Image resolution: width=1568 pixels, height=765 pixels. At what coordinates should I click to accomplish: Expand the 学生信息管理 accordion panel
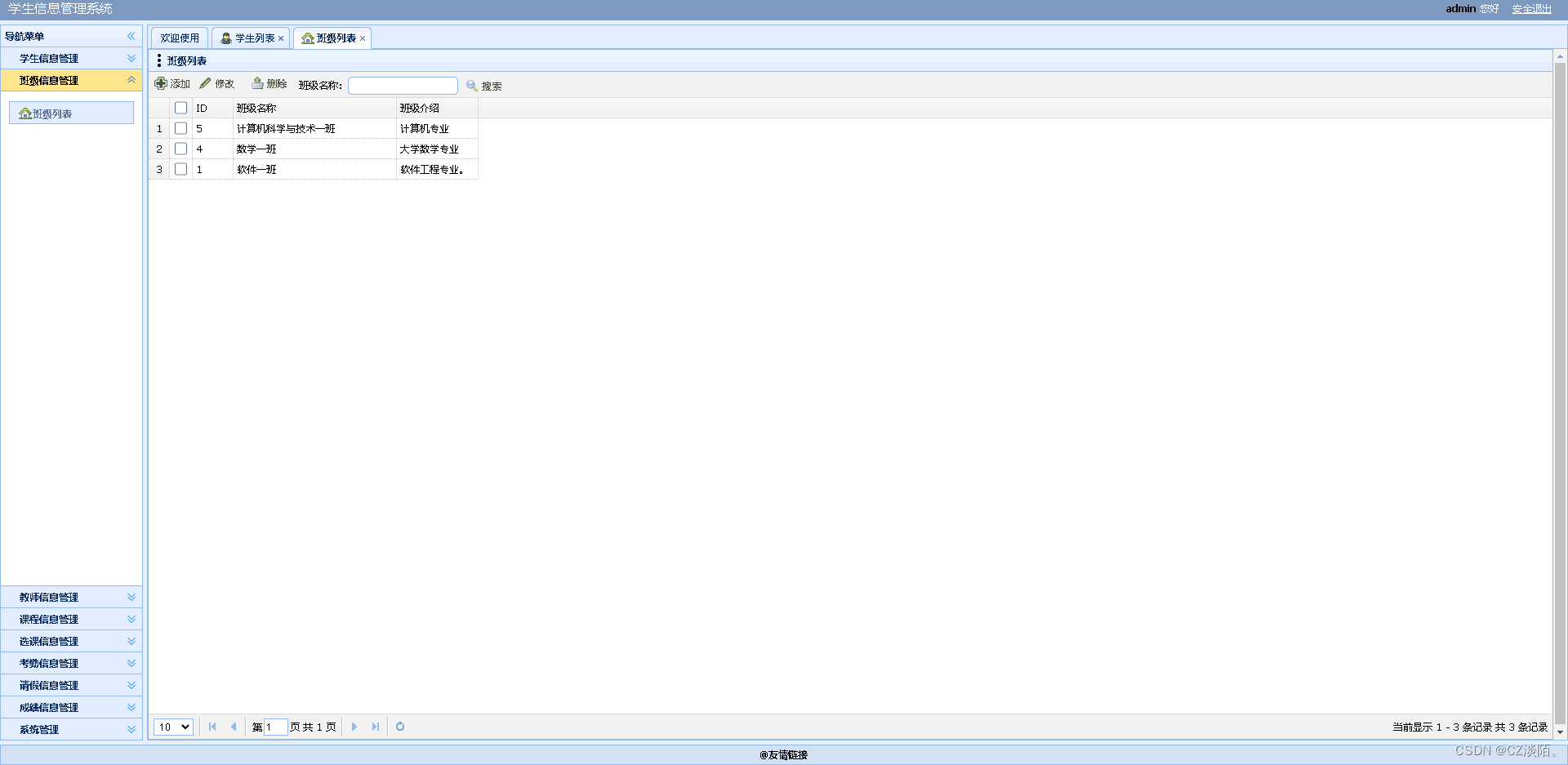(72, 58)
